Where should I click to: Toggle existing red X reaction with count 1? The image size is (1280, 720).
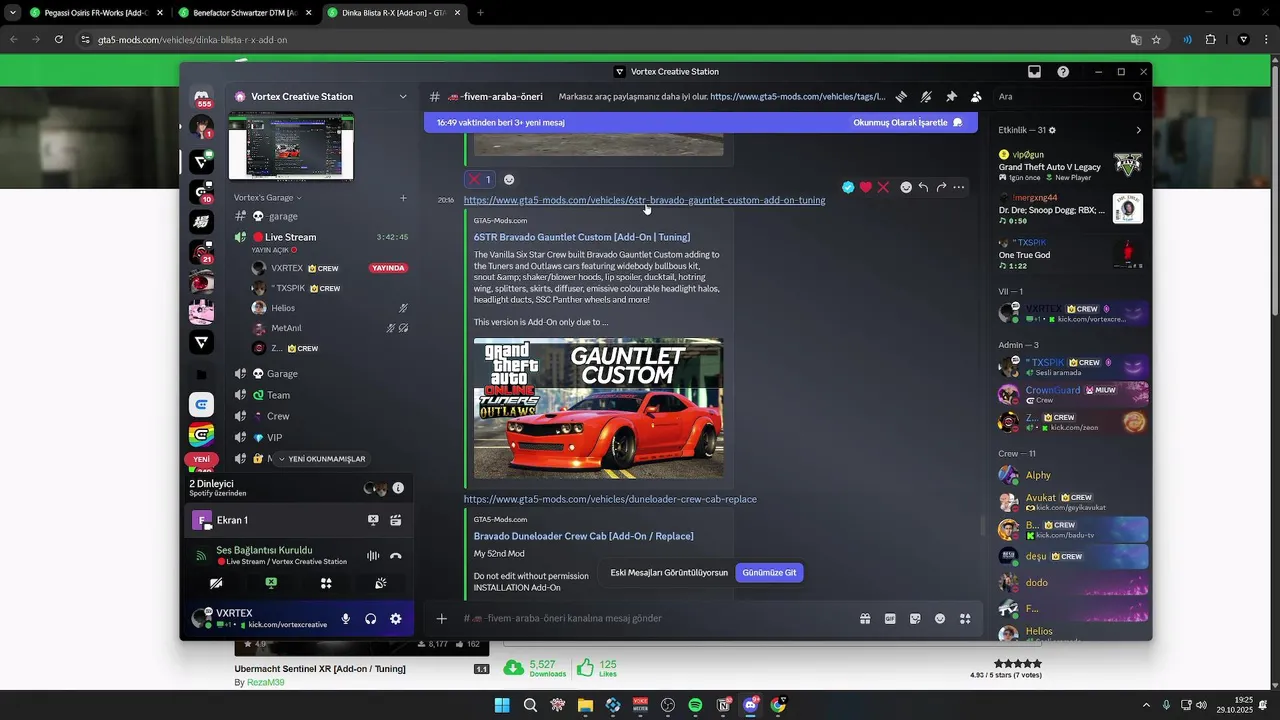[x=480, y=180]
